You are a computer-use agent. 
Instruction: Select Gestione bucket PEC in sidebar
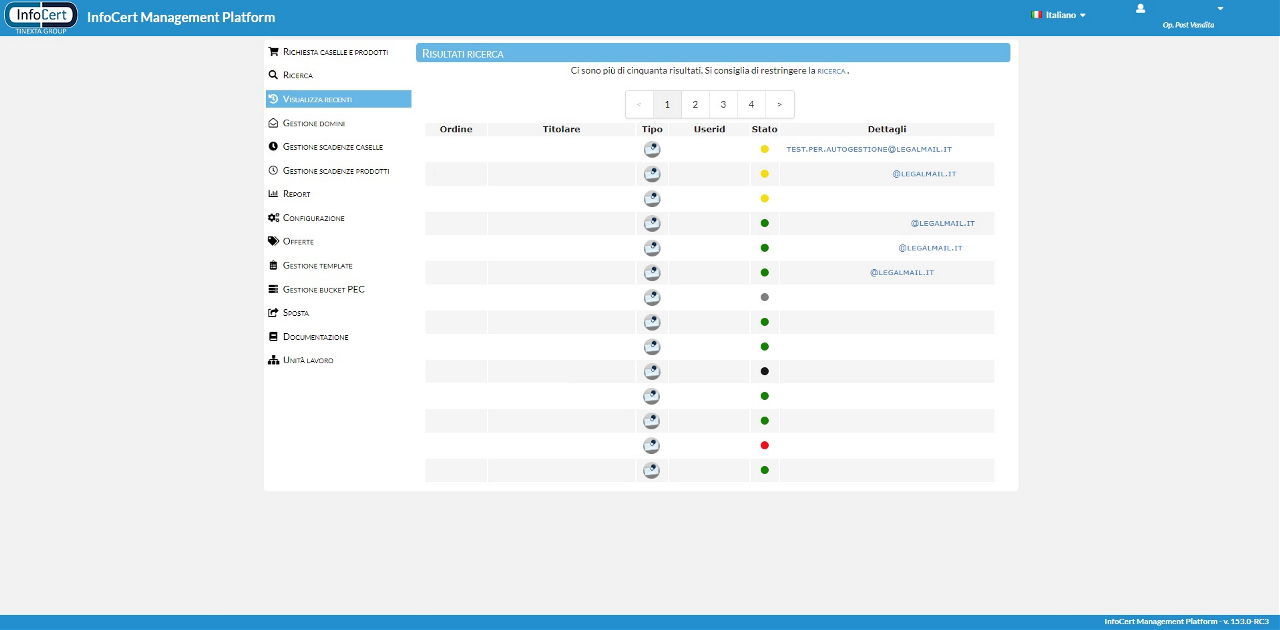tap(323, 290)
